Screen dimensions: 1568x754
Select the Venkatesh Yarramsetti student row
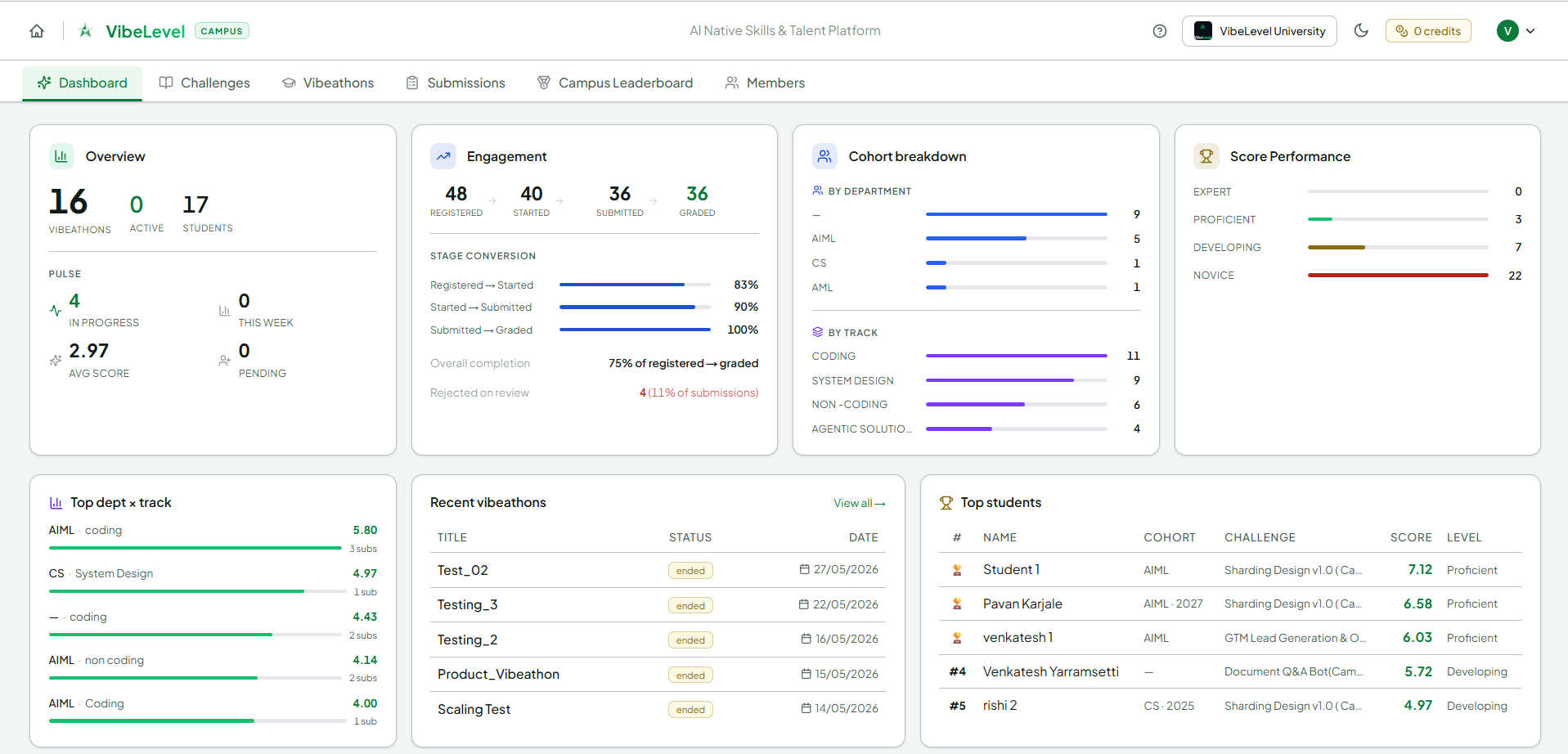[1230, 671]
